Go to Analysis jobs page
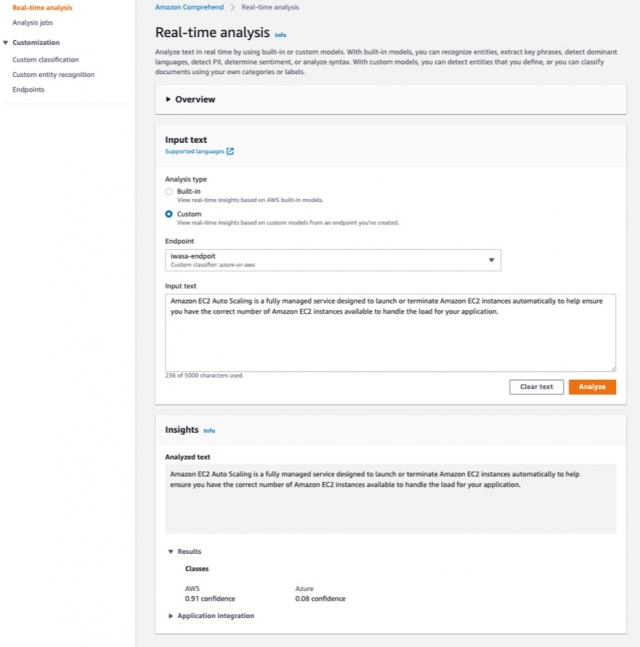 tap(34, 21)
